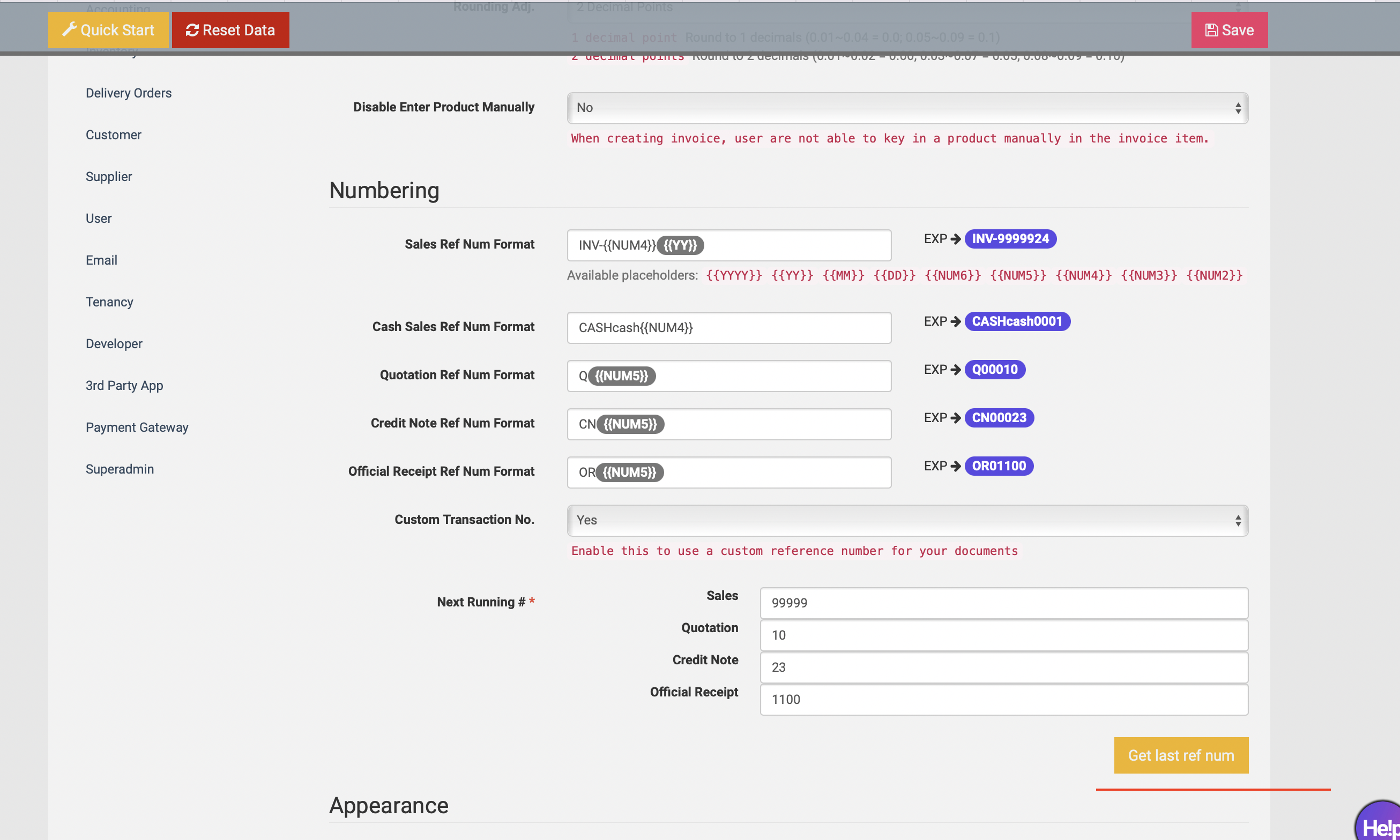Open the Delivery Orders settings section

click(x=129, y=93)
